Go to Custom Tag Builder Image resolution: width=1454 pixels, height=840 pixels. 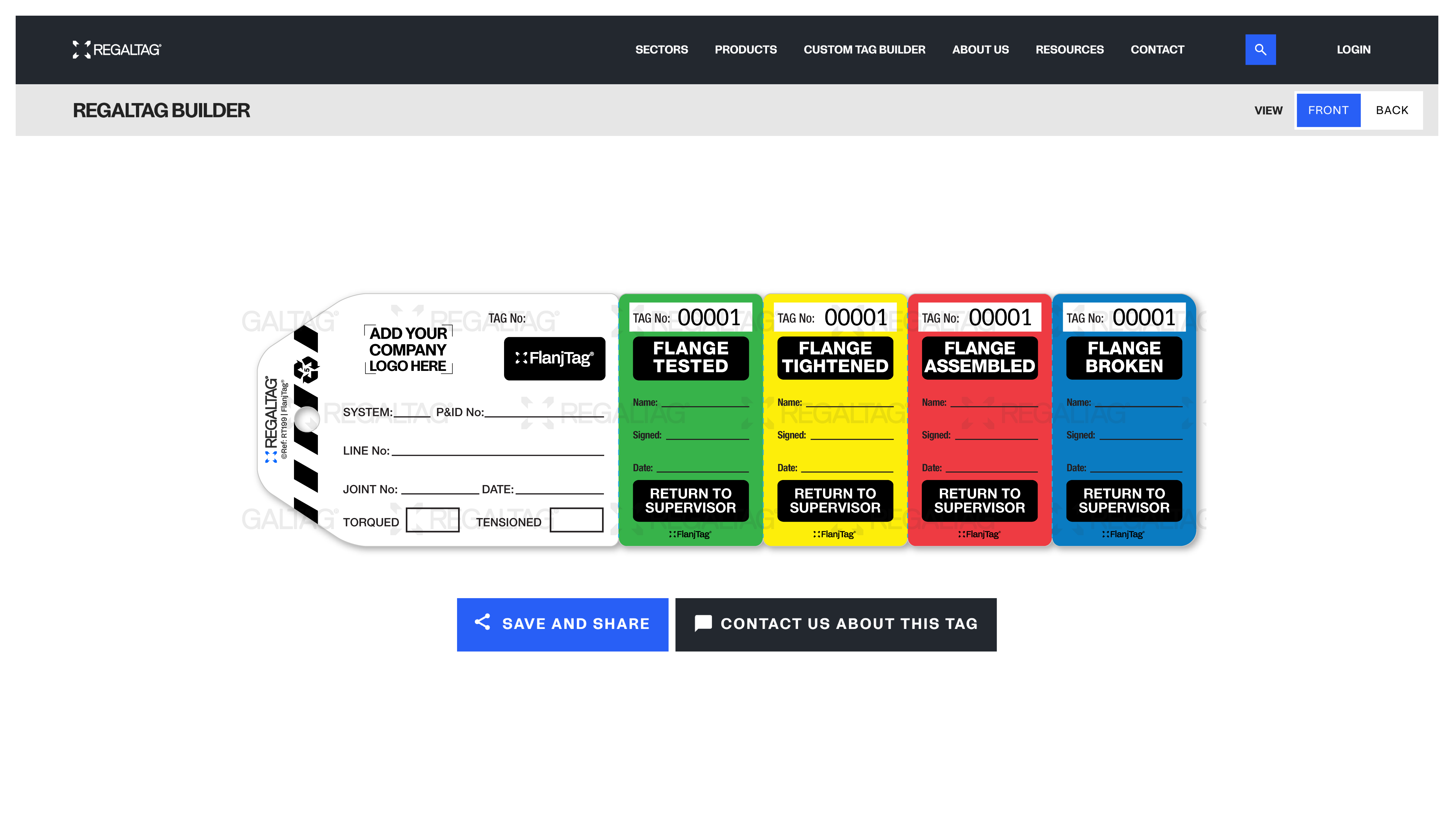(x=864, y=50)
